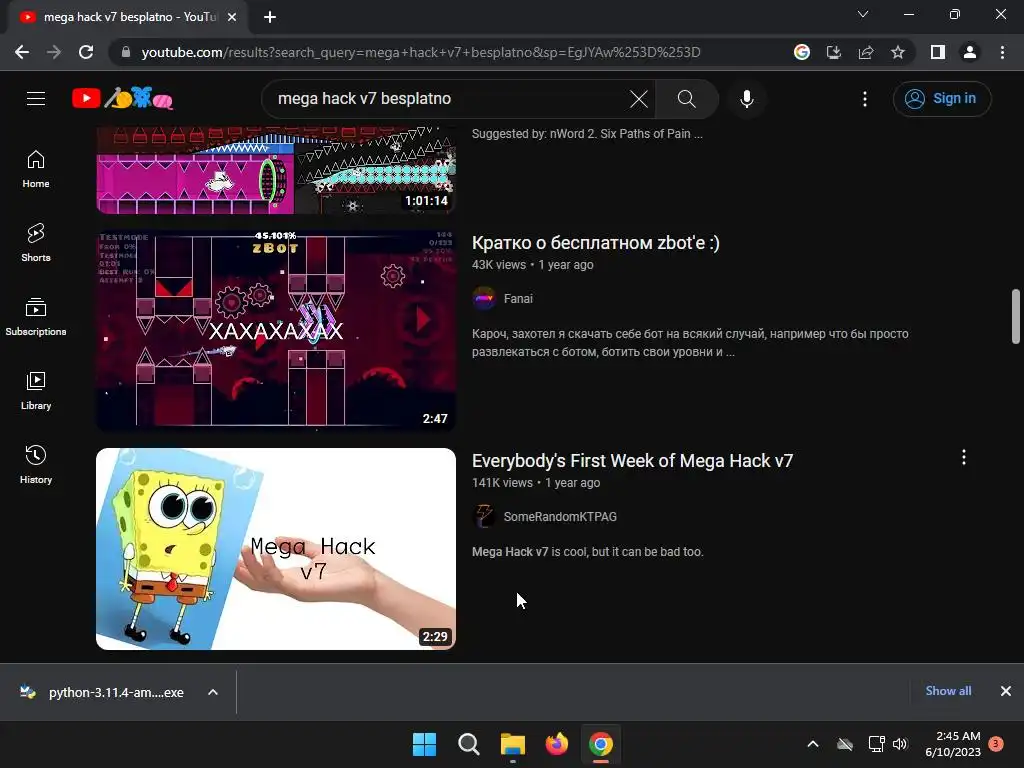Image resolution: width=1024 pixels, height=768 pixels.
Task: Show hidden system tray icons
Action: (813, 744)
